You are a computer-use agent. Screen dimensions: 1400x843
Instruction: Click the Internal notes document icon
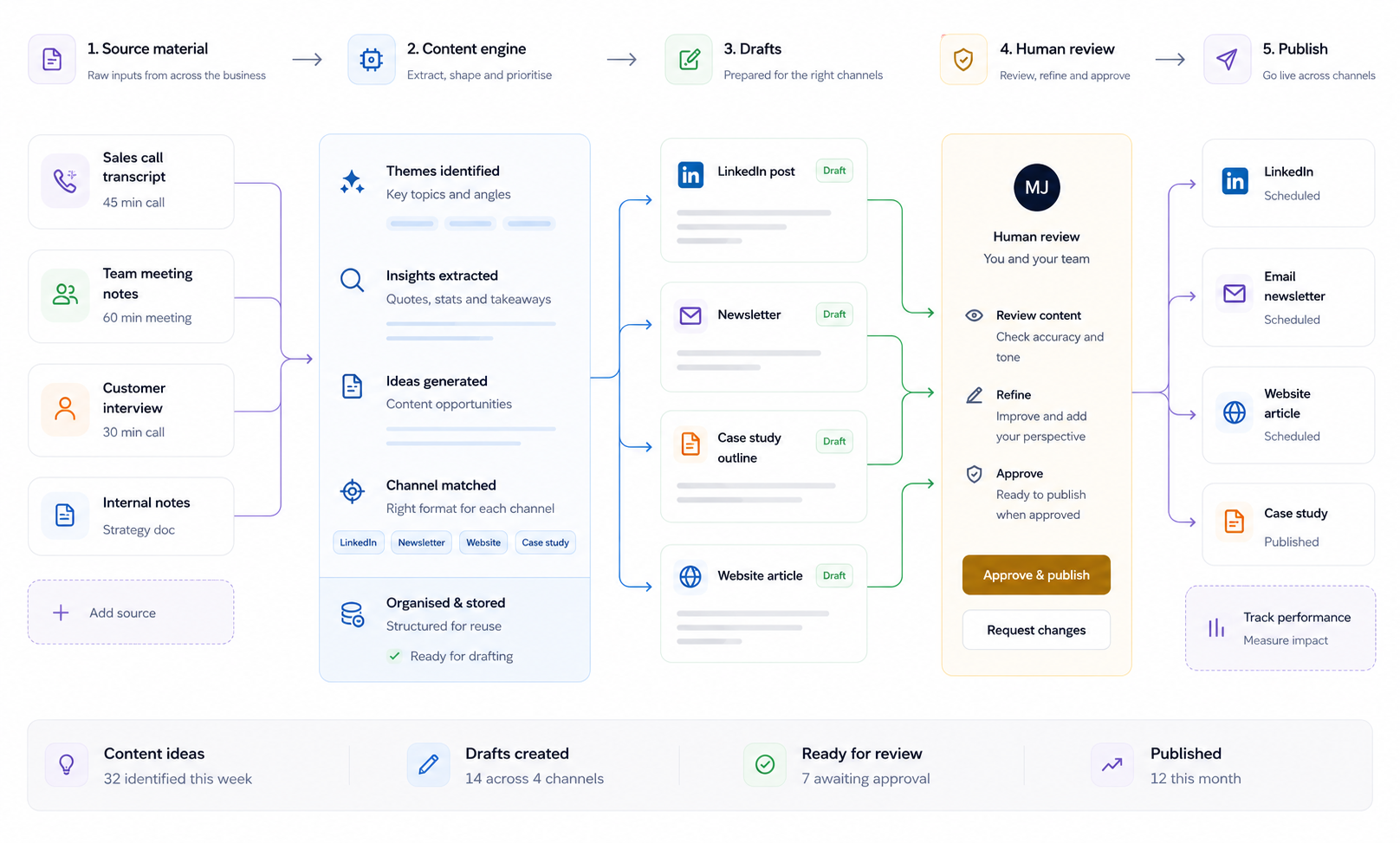(x=65, y=515)
